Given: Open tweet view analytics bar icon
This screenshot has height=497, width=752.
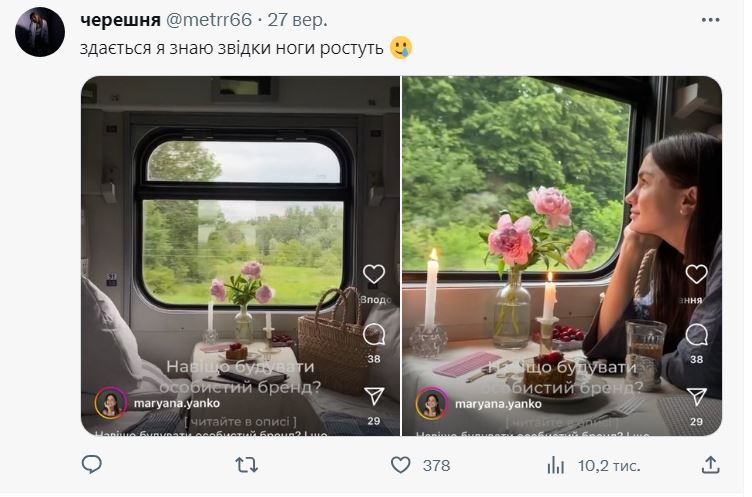Looking at the screenshot, I should [x=556, y=464].
